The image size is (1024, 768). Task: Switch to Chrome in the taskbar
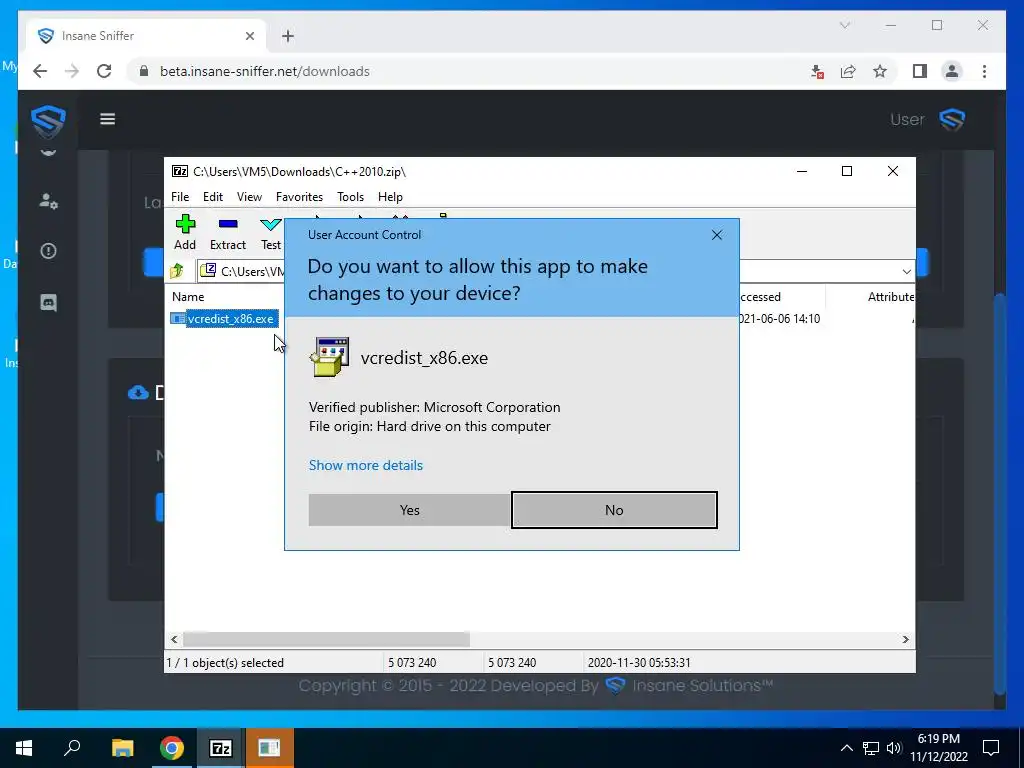coord(171,748)
